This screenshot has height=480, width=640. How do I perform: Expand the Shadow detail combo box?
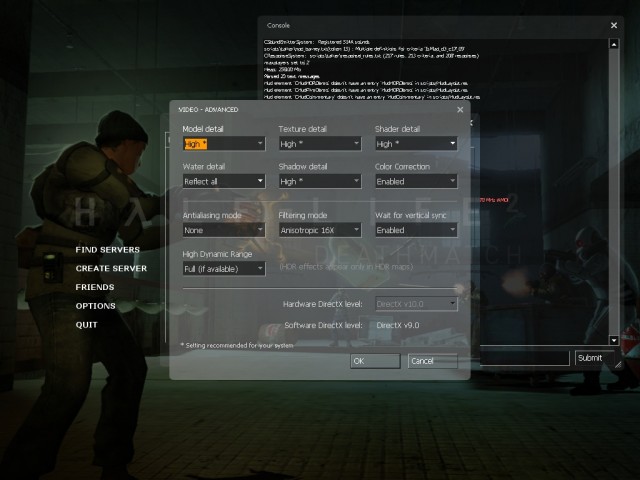[x=320, y=181]
